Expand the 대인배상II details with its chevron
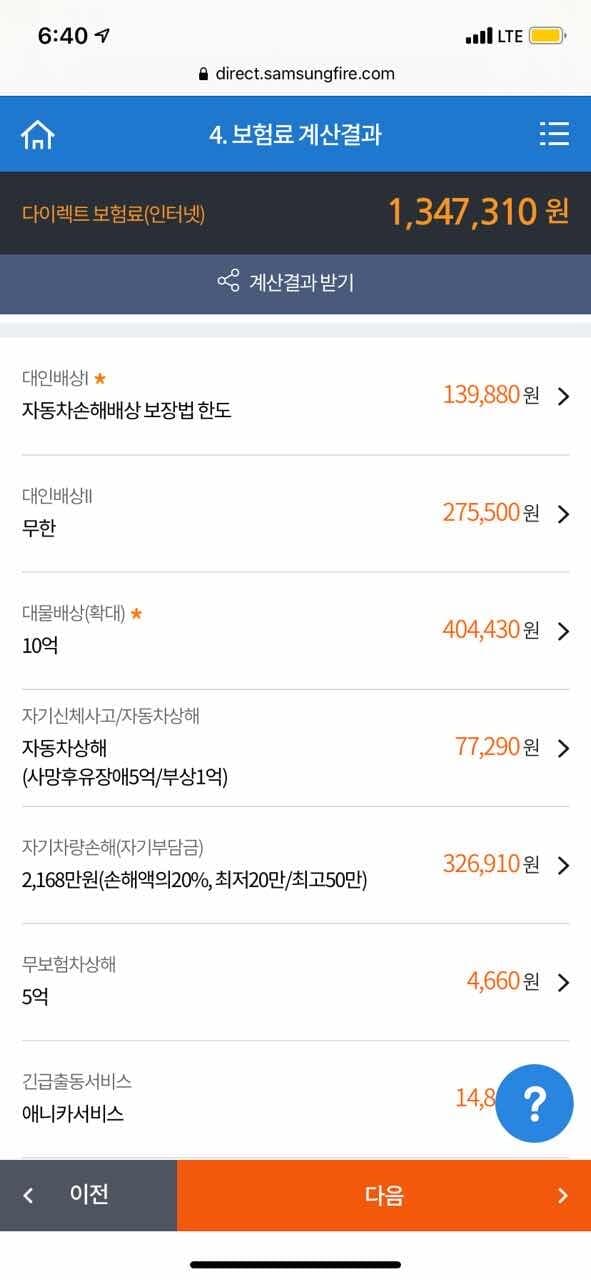 point(560,514)
